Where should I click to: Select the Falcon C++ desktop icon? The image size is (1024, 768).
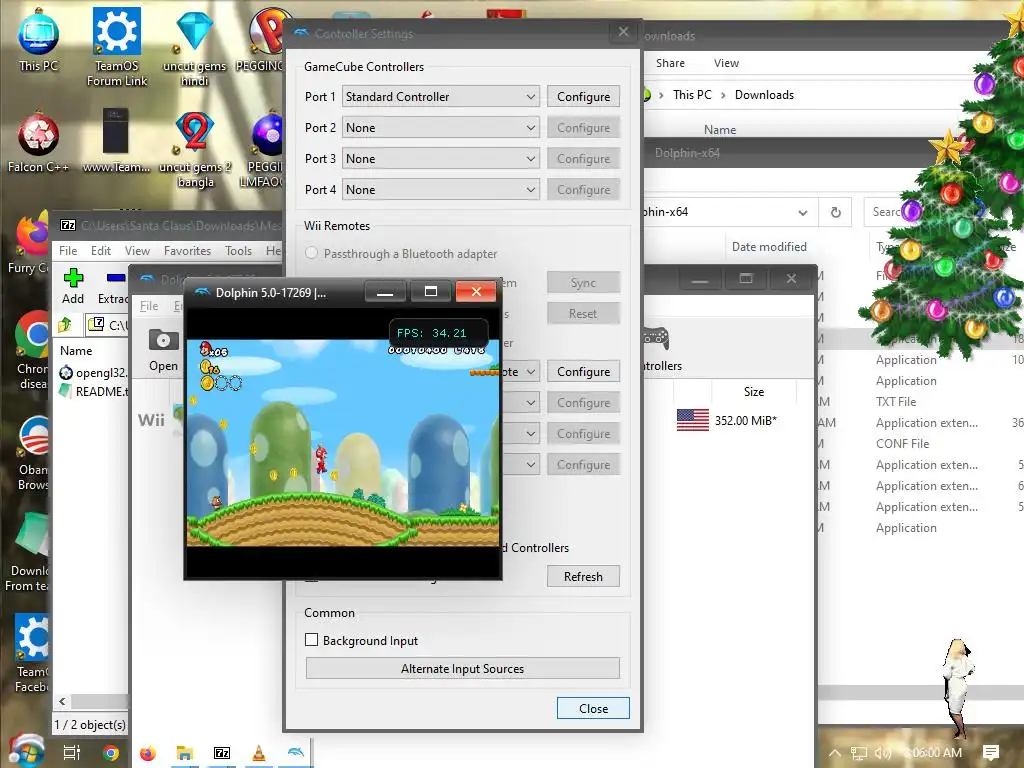(x=38, y=142)
